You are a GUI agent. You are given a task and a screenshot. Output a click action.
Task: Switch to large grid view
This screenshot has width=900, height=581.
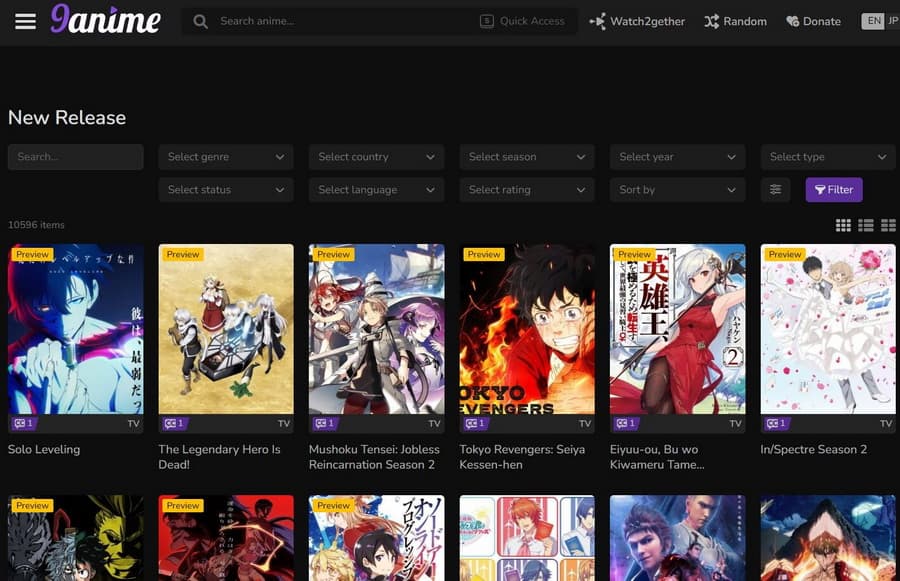(843, 225)
